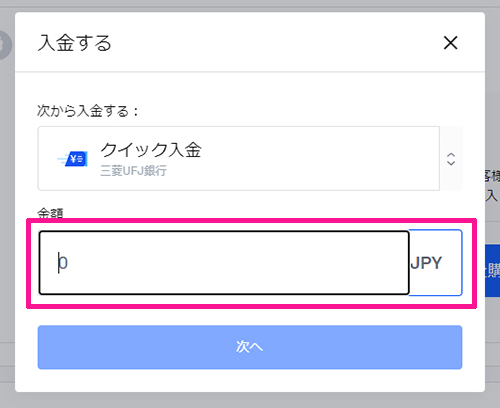Click the up-down chevron selector arrows

tap(451, 159)
